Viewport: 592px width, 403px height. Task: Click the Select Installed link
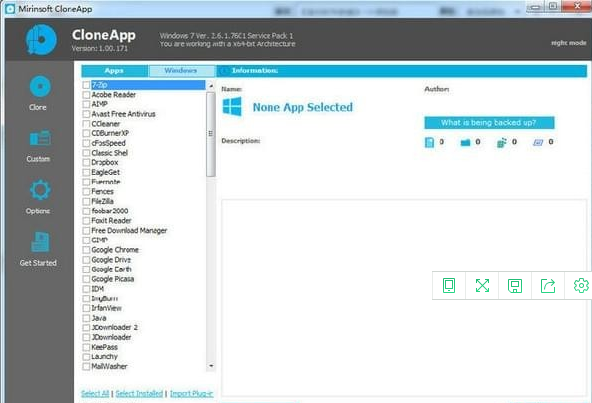[x=139, y=394]
